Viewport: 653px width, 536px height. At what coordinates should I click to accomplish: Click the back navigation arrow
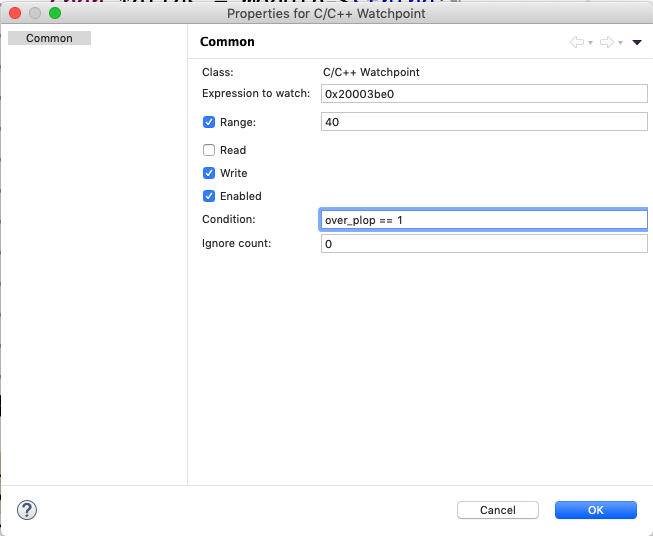(576, 42)
